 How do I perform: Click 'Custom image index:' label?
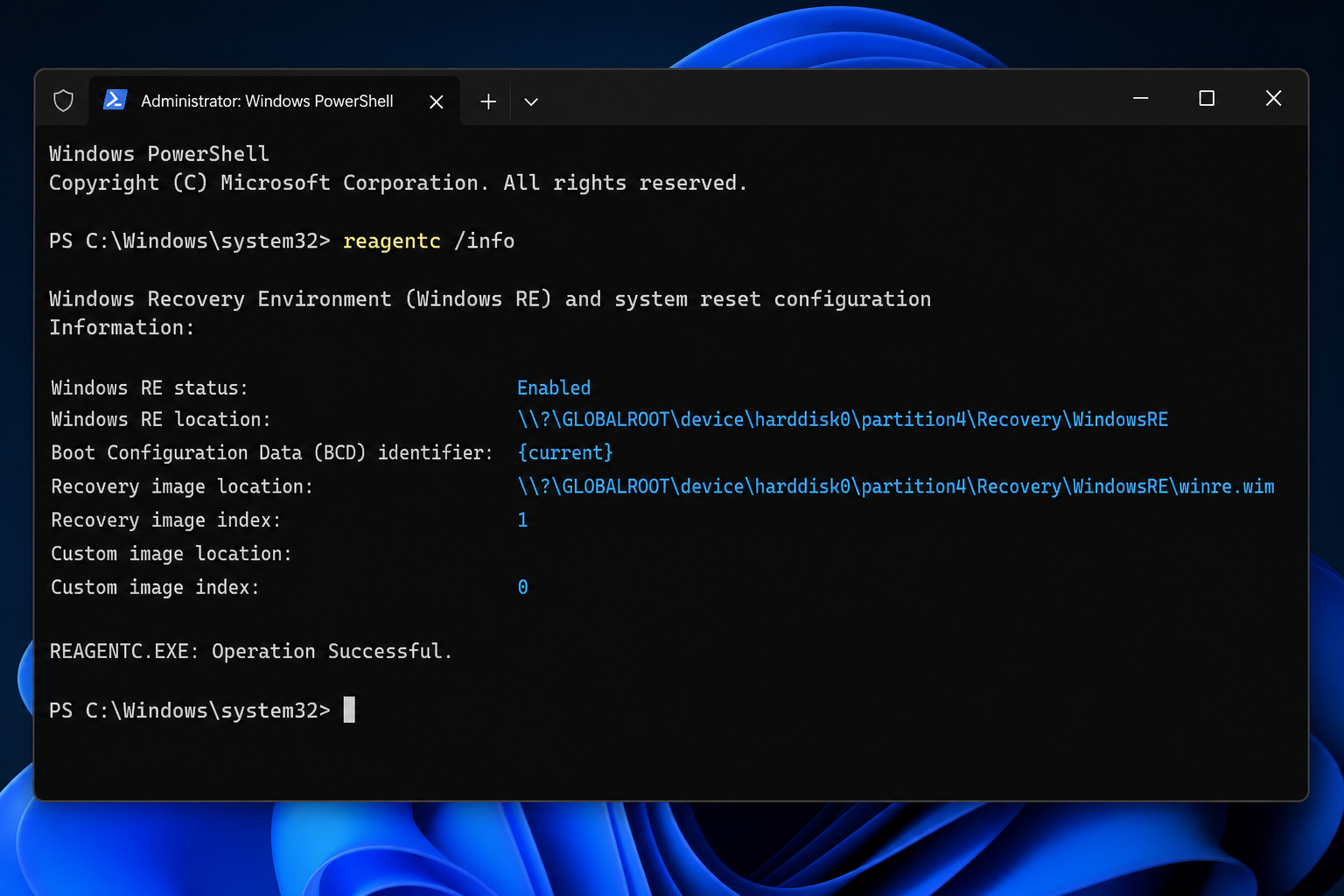(x=155, y=587)
